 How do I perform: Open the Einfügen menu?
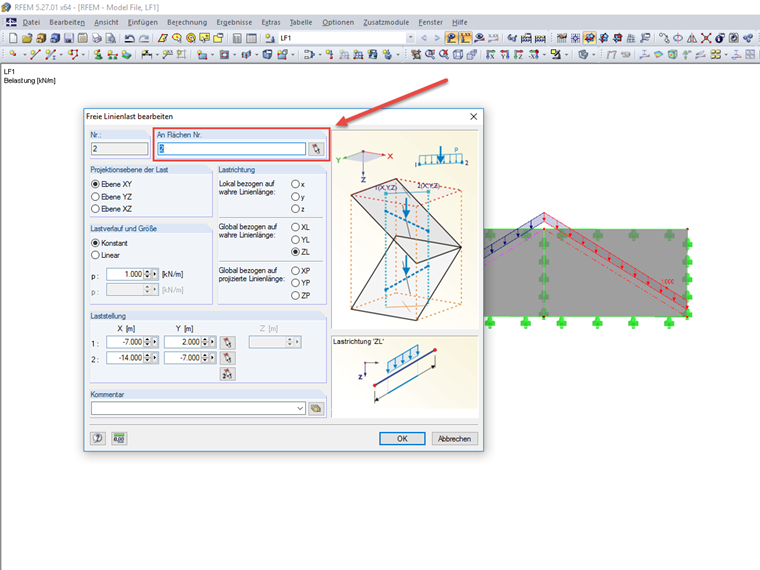142,22
